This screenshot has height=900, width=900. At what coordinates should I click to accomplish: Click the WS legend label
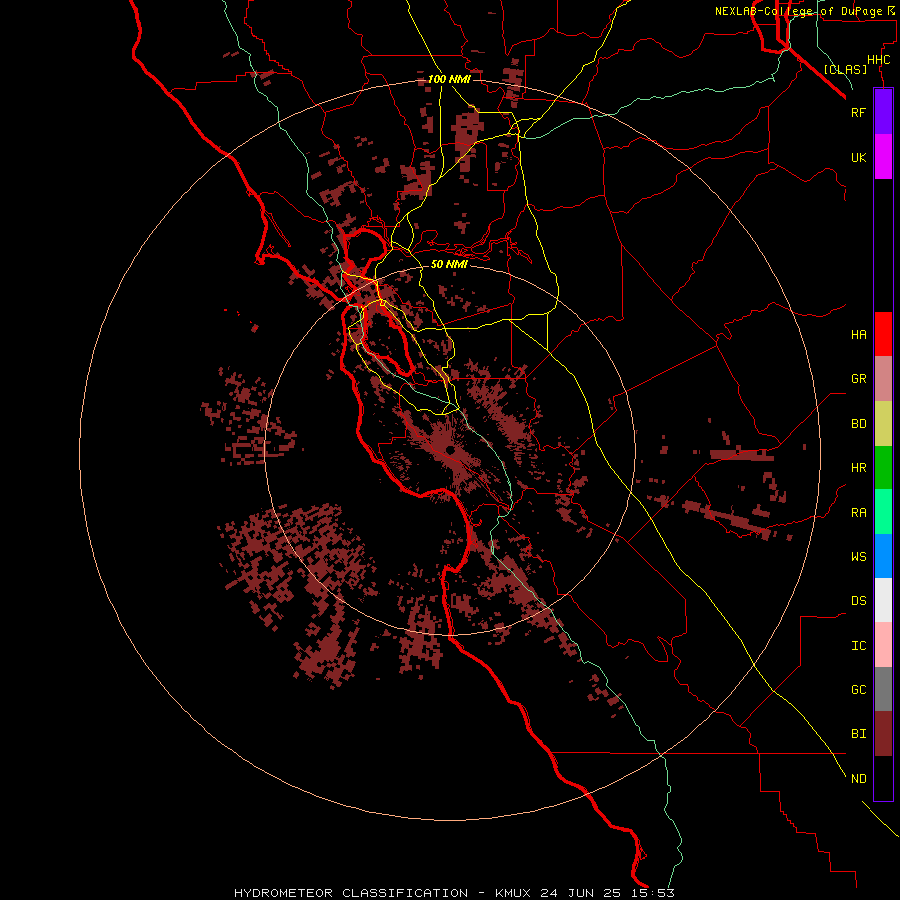point(858,557)
